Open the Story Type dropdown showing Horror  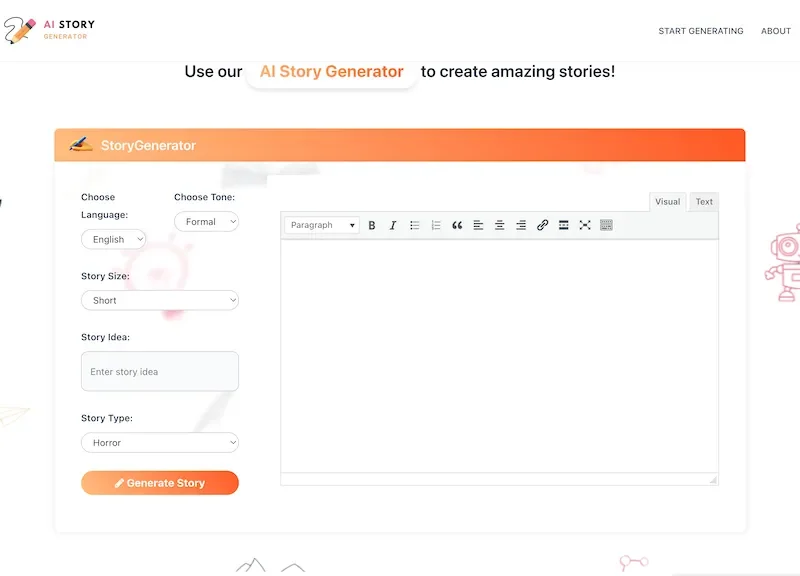click(x=159, y=442)
